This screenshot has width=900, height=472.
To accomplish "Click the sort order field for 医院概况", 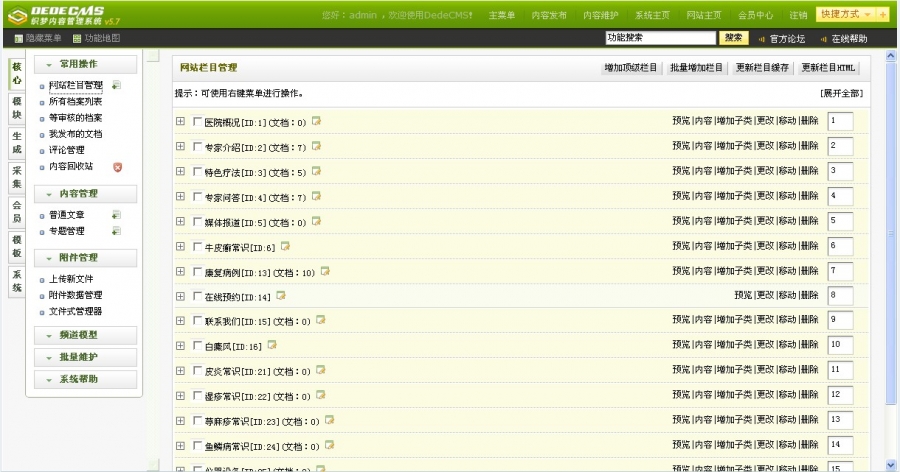I will point(840,121).
